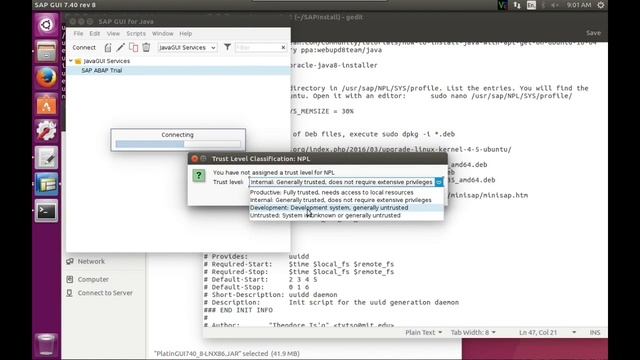640x360 pixels.
Task: Open the SAP GUI dock icon
Action: tap(46, 184)
